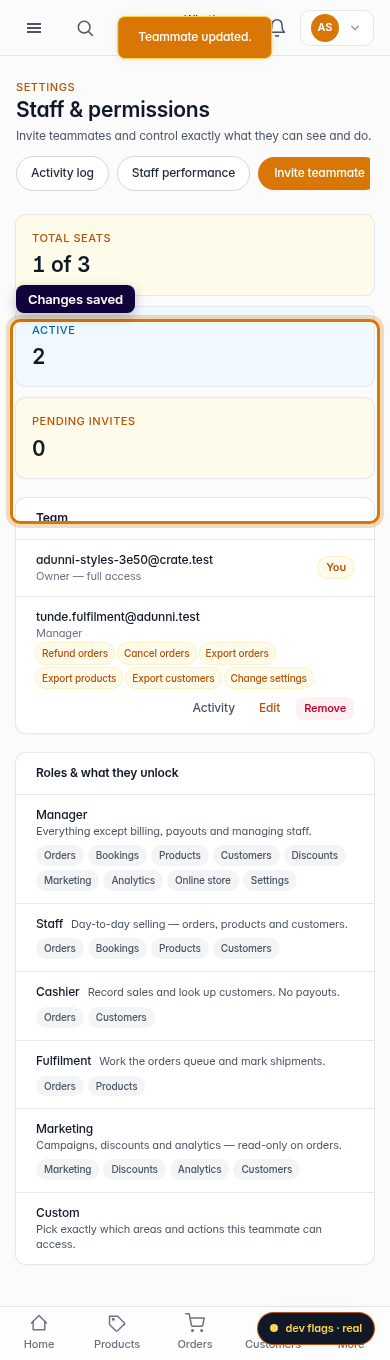Click the Total seats card
This screenshot has width=390, height=1360.
pyautogui.click(x=195, y=255)
